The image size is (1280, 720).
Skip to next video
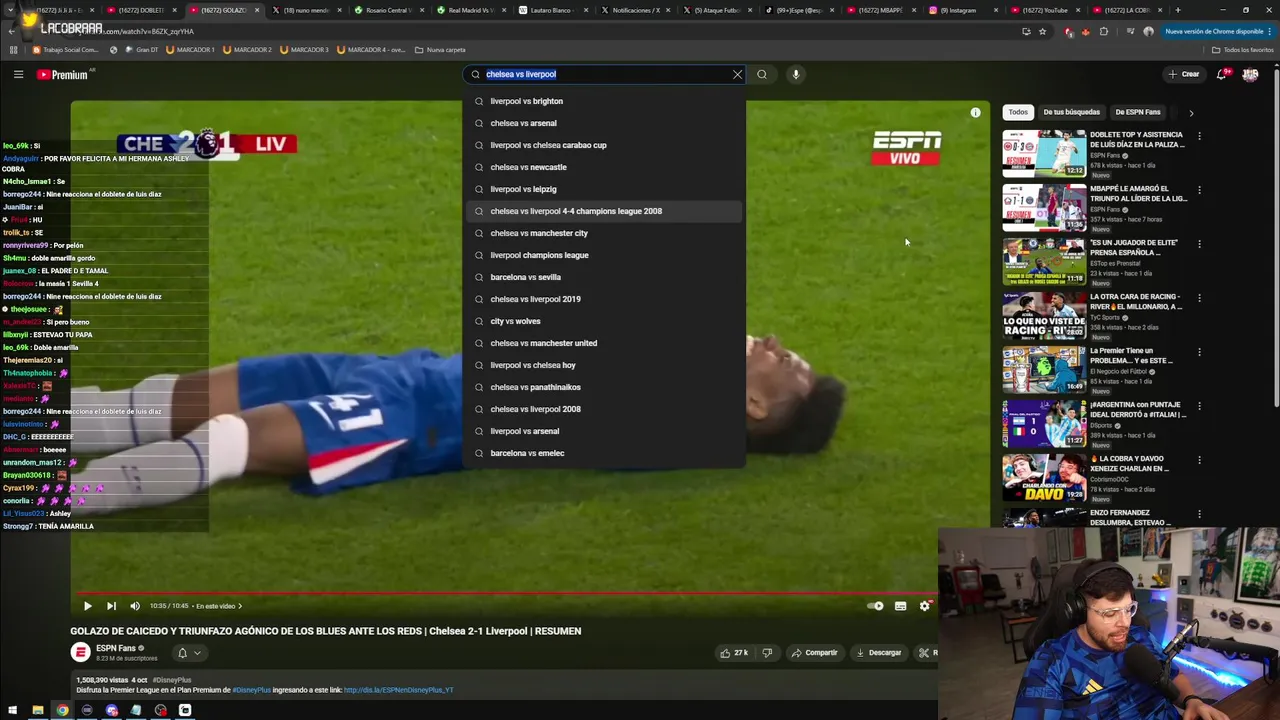click(x=111, y=606)
